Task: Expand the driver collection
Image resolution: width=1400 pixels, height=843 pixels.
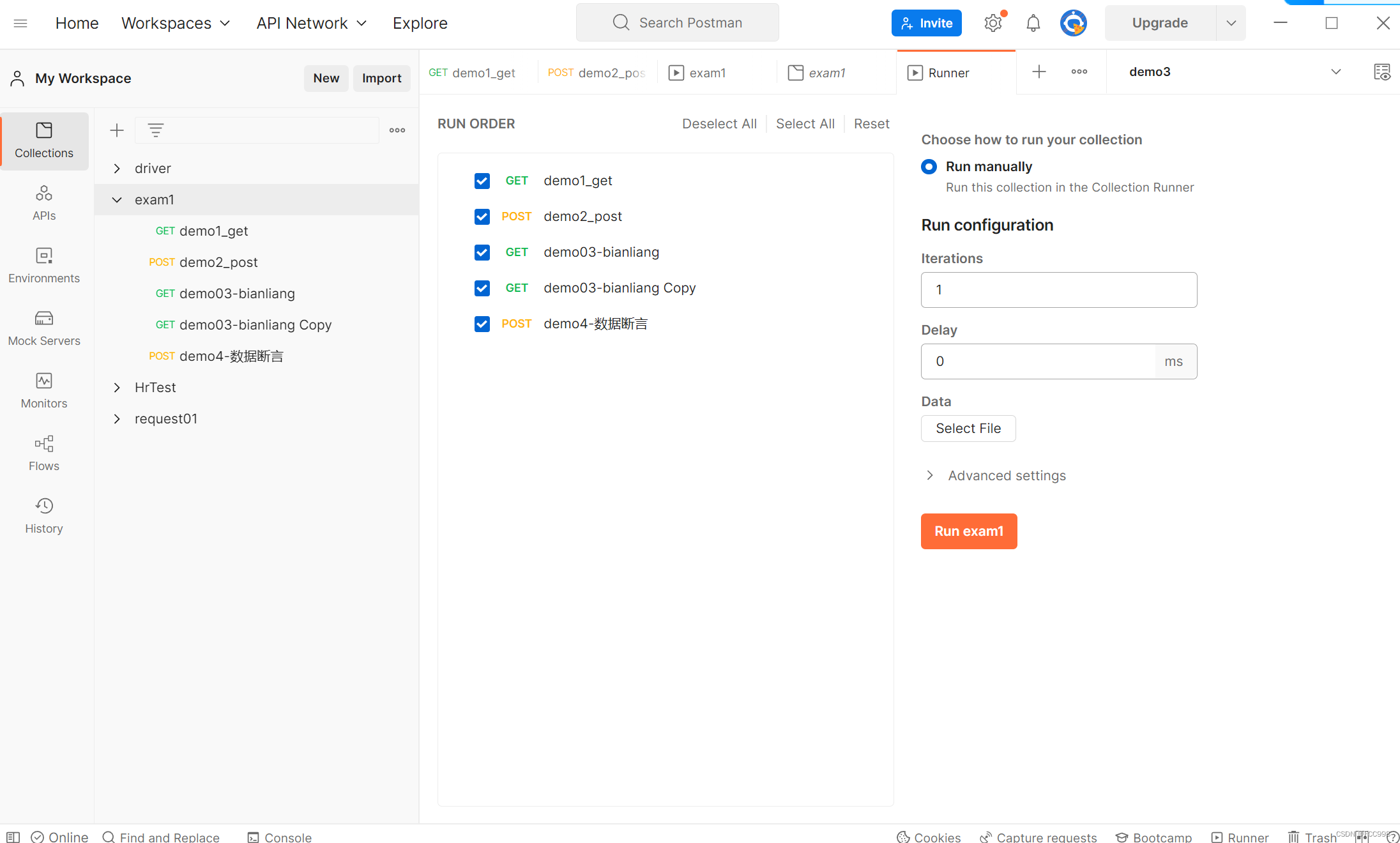Action: click(117, 169)
